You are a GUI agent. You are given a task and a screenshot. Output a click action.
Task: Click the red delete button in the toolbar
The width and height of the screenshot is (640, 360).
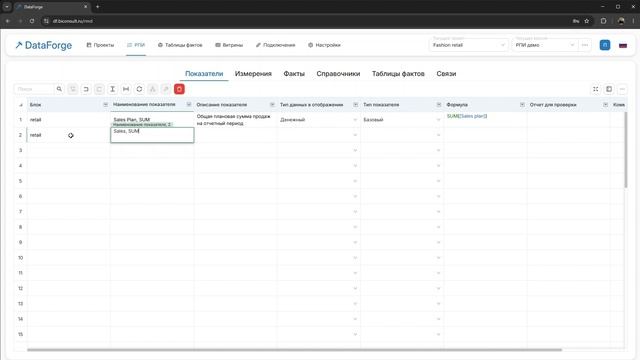tap(179, 89)
